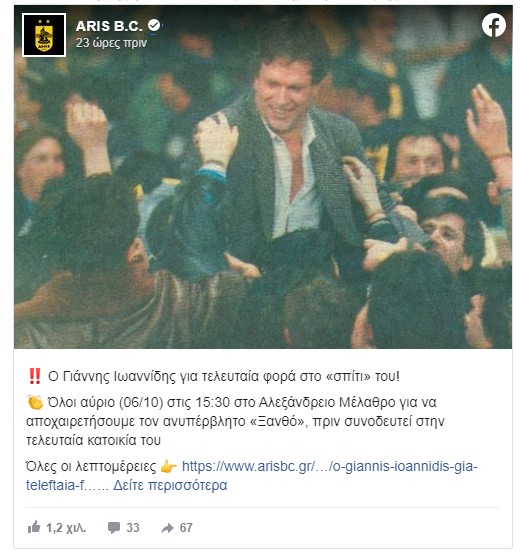Image resolution: width=531 pixels, height=559 pixels.
Task: Click the 'Όλες οι λεπτομέρειες' text
Action: (91, 466)
